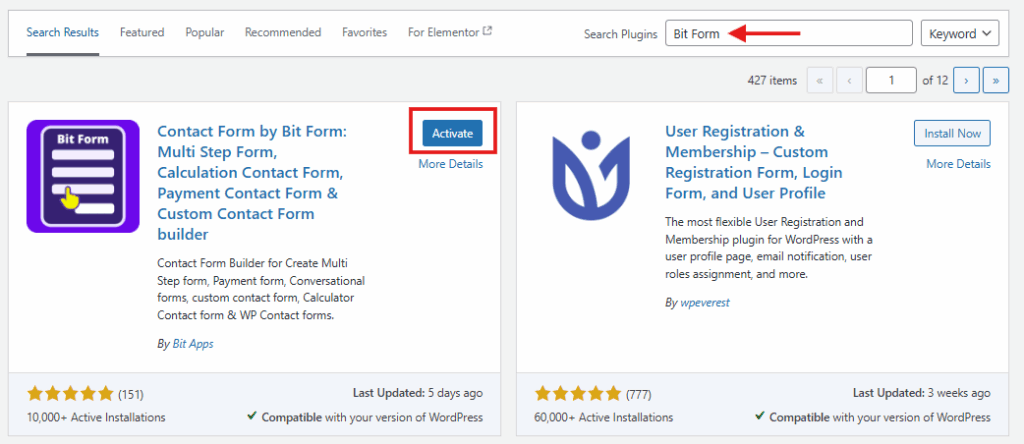
Task: Click the User Registration plugin logo
Action: [x=590, y=177]
